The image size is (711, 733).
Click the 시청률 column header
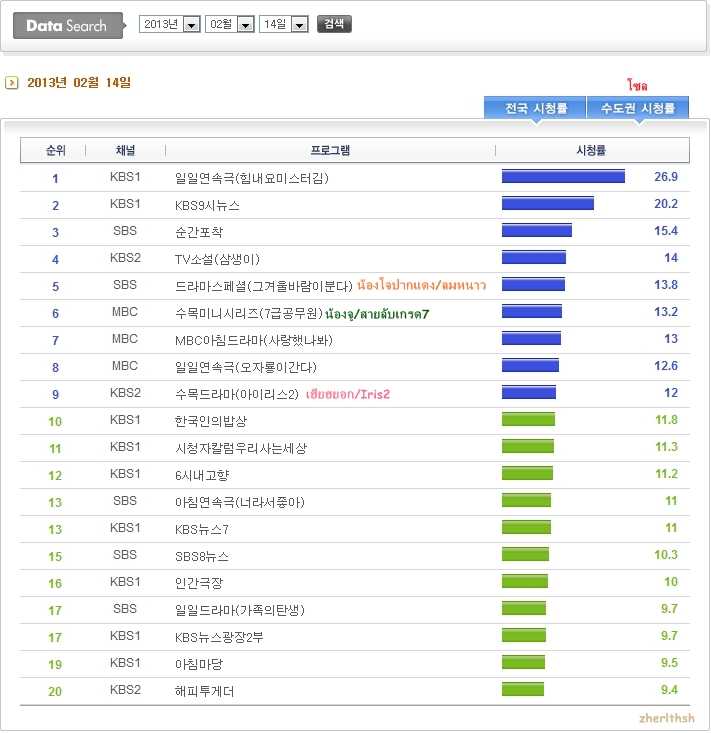click(591, 151)
